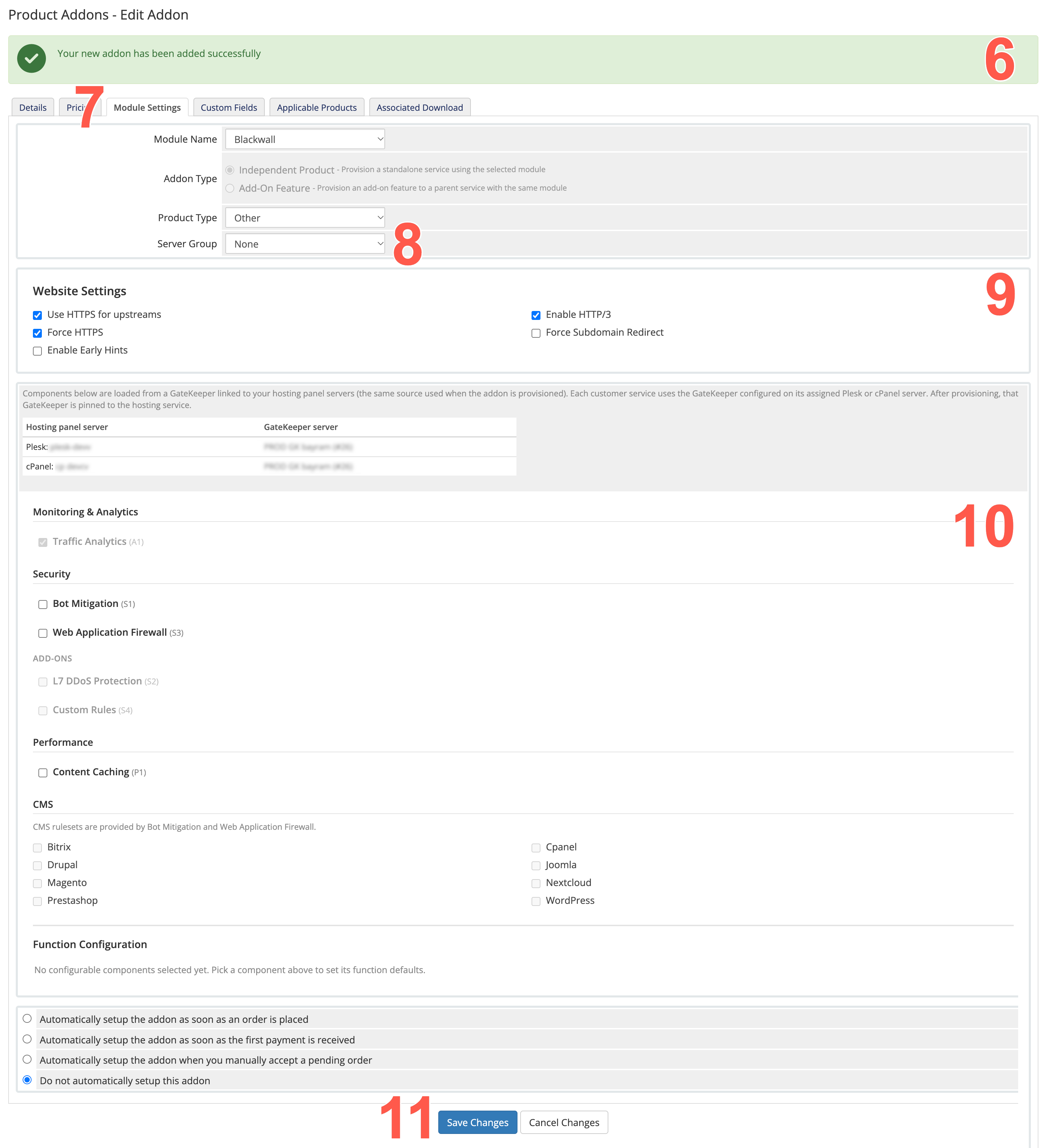1048x1148 pixels.
Task: Choose setup on manually accepting pending order
Action: click(x=27, y=1059)
